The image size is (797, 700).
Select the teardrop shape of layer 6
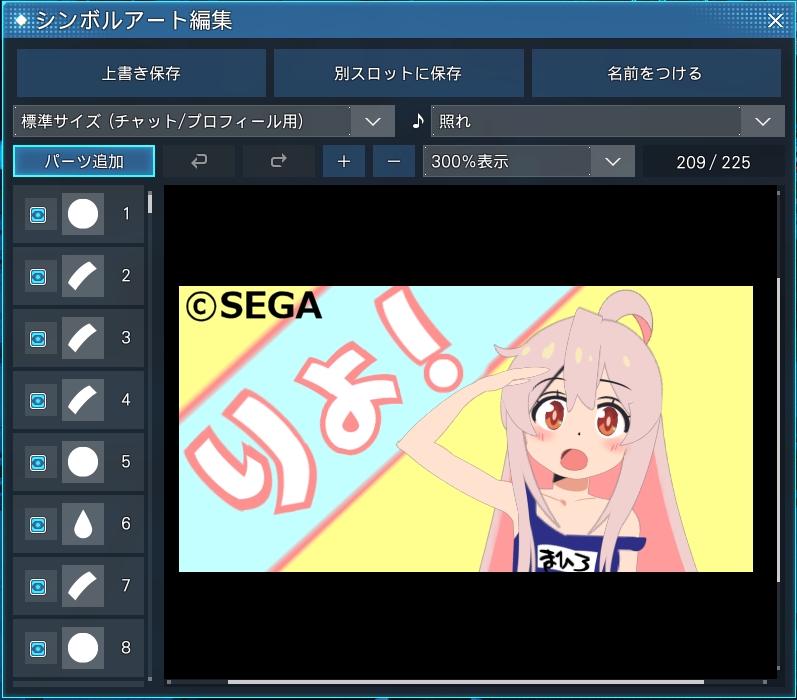click(x=83, y=524)
